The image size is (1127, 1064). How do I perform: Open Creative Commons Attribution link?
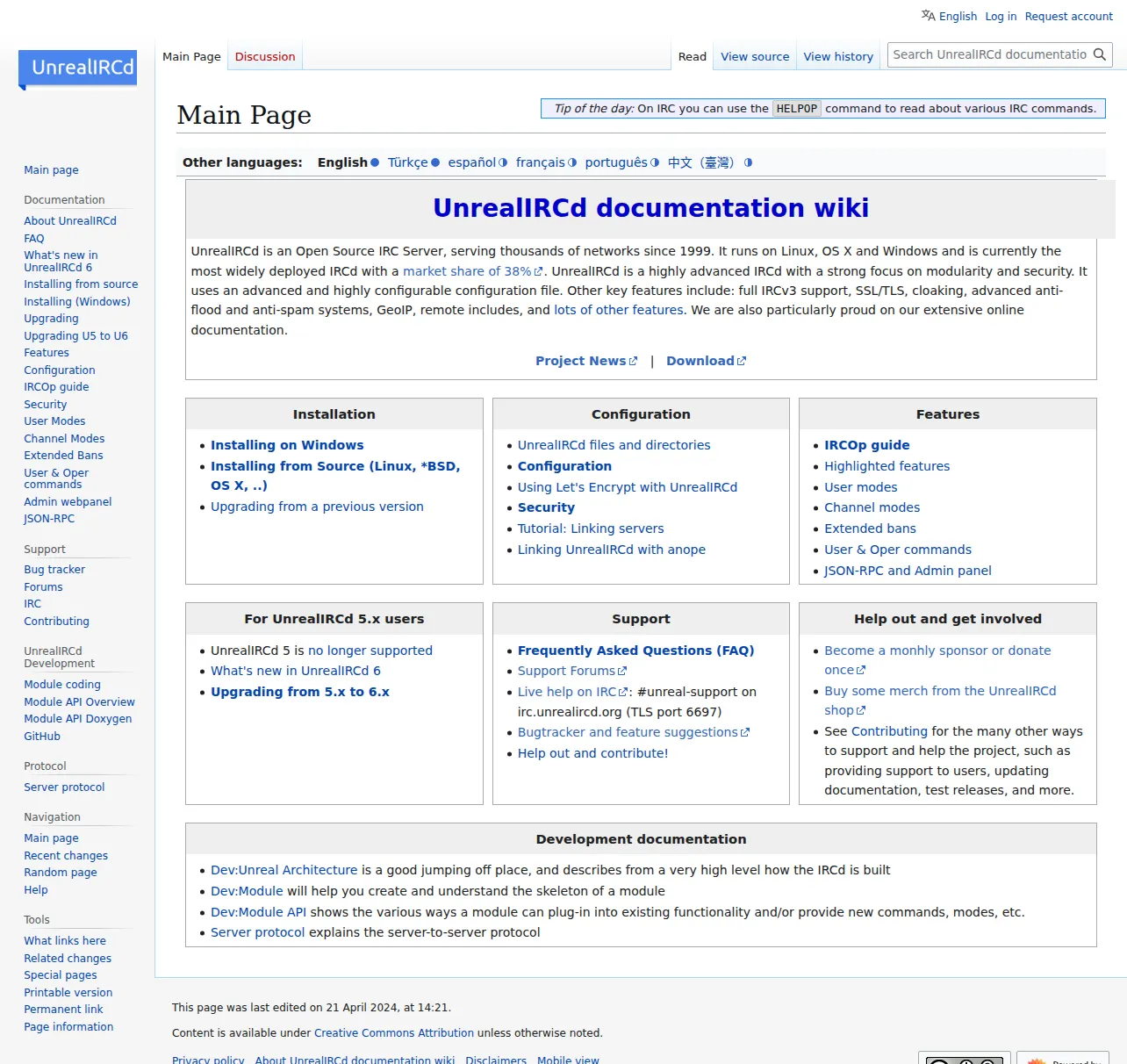(394, 1033)
